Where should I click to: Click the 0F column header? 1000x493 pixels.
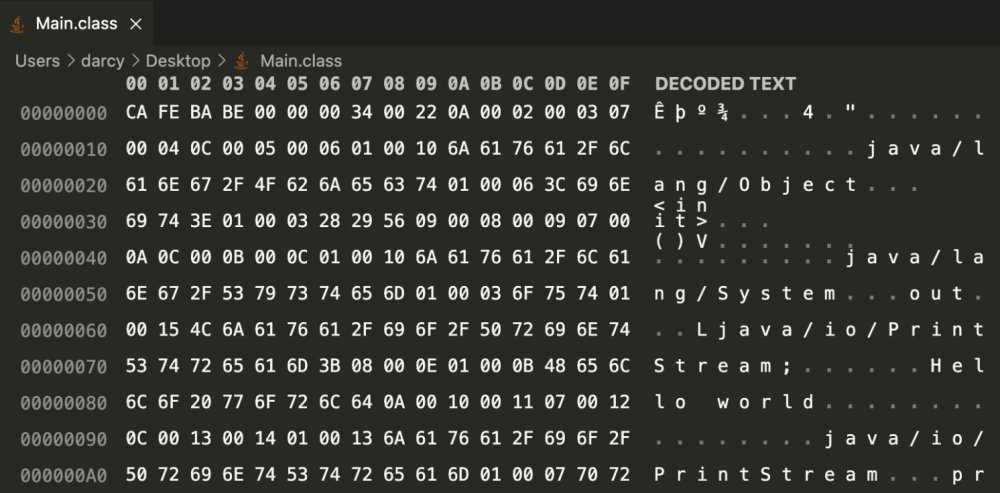coord(619,84)
